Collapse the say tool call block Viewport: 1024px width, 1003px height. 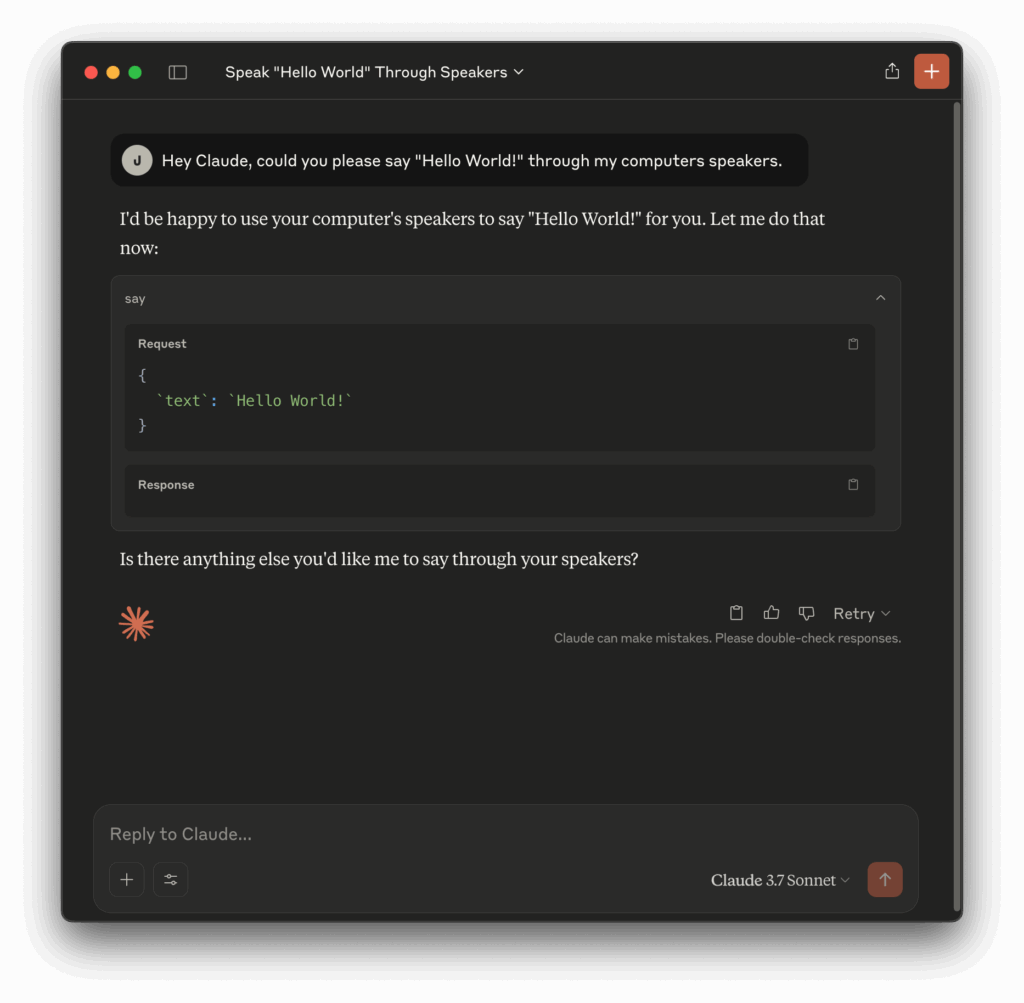880,298
